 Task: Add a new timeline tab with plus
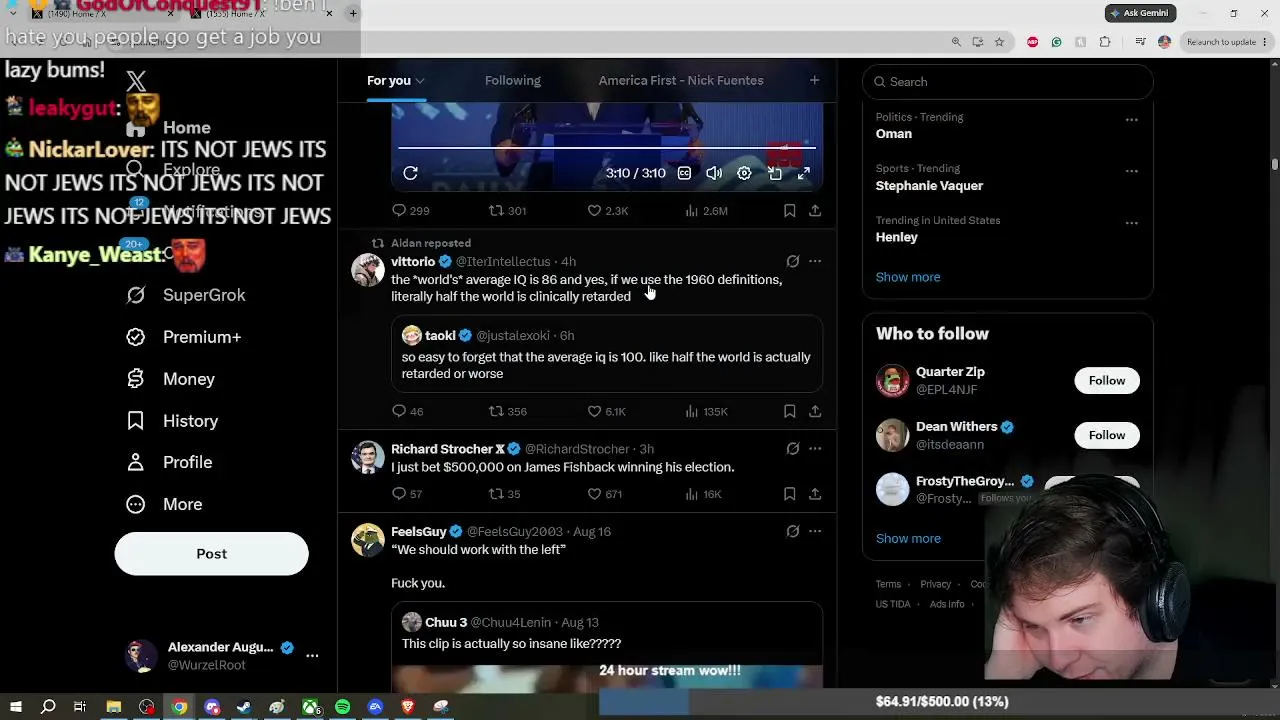(x=814, y=80)
